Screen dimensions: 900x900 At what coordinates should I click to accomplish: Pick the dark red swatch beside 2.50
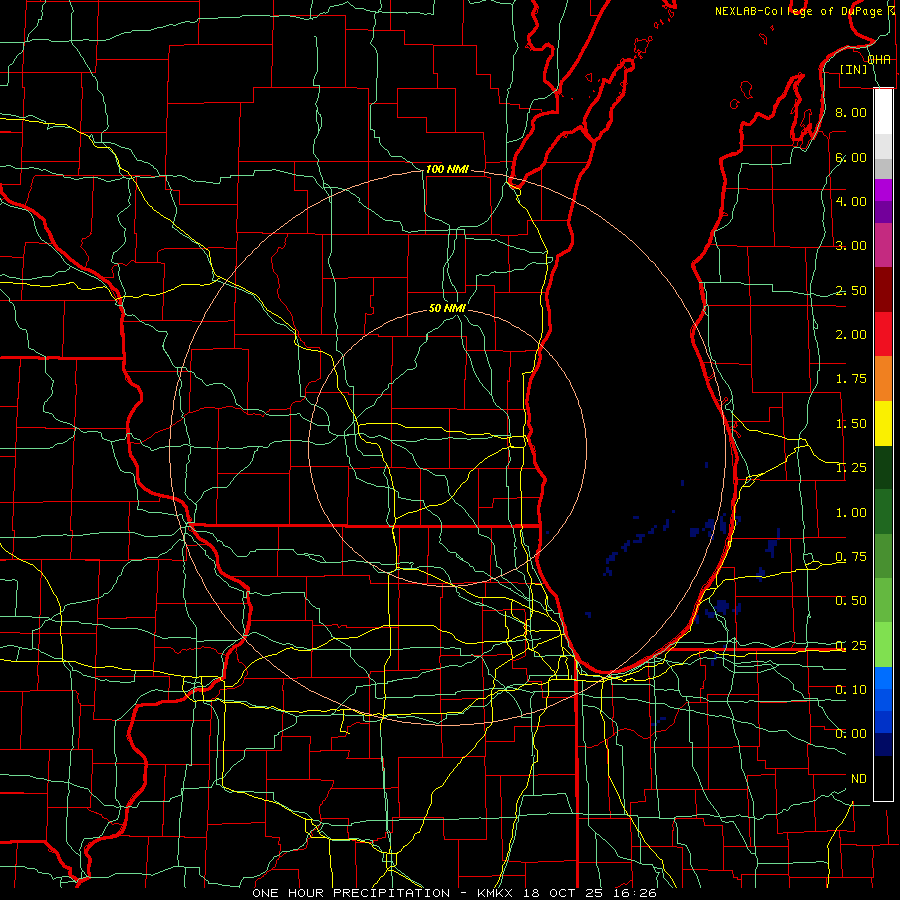click(x=883, y=290)
